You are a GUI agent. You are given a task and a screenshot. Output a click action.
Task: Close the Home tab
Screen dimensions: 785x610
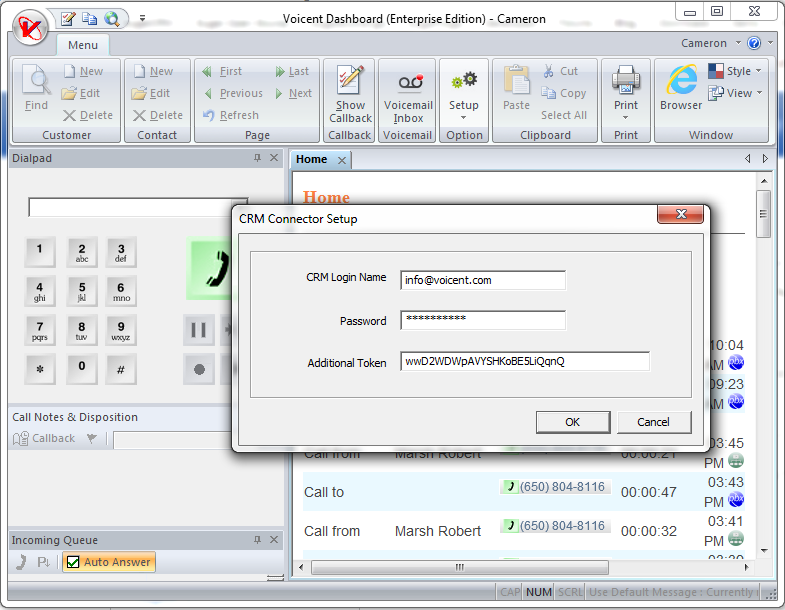point(342,160)
